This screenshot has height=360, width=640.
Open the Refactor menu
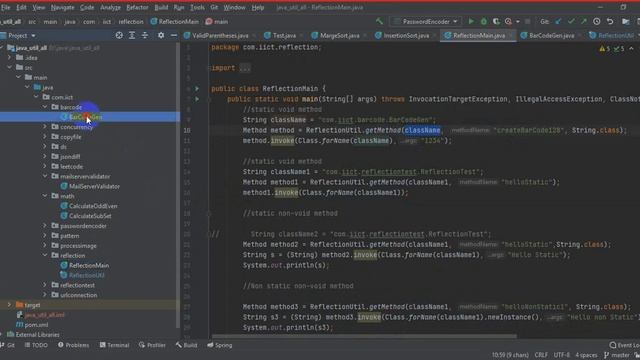point(137,7)
